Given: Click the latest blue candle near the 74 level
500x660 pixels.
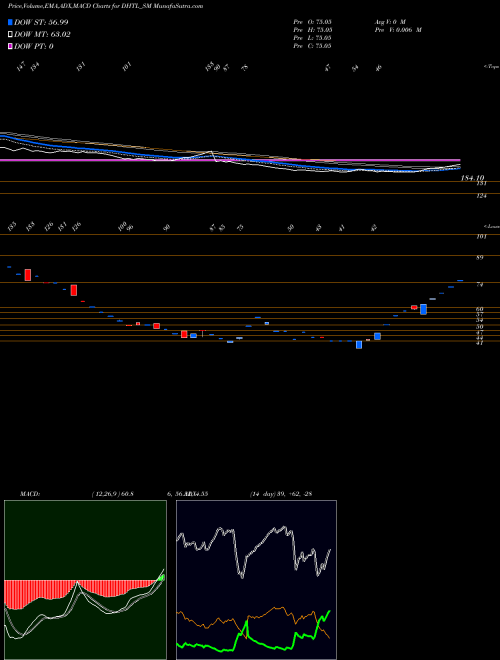Looking at the screenshot, I should [x=460, y=280].
